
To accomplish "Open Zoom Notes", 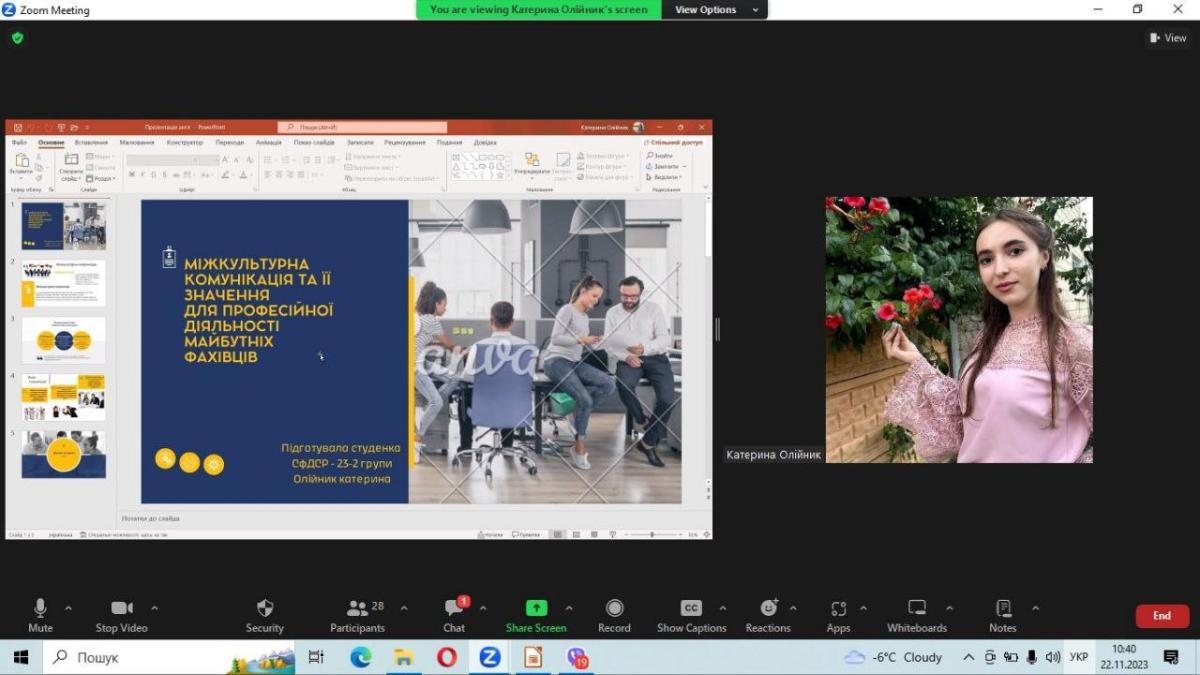I will pos(1003,615).
